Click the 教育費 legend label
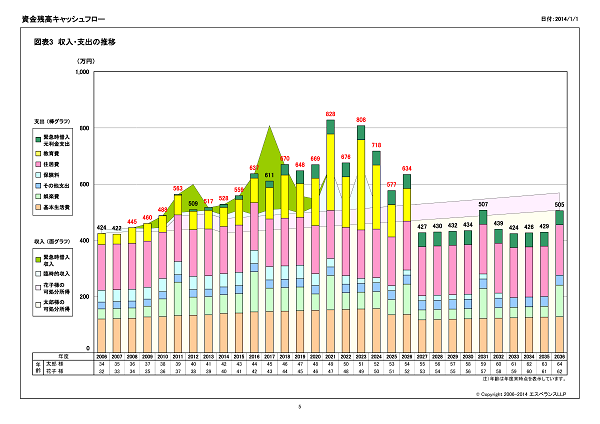 (51, 153)
